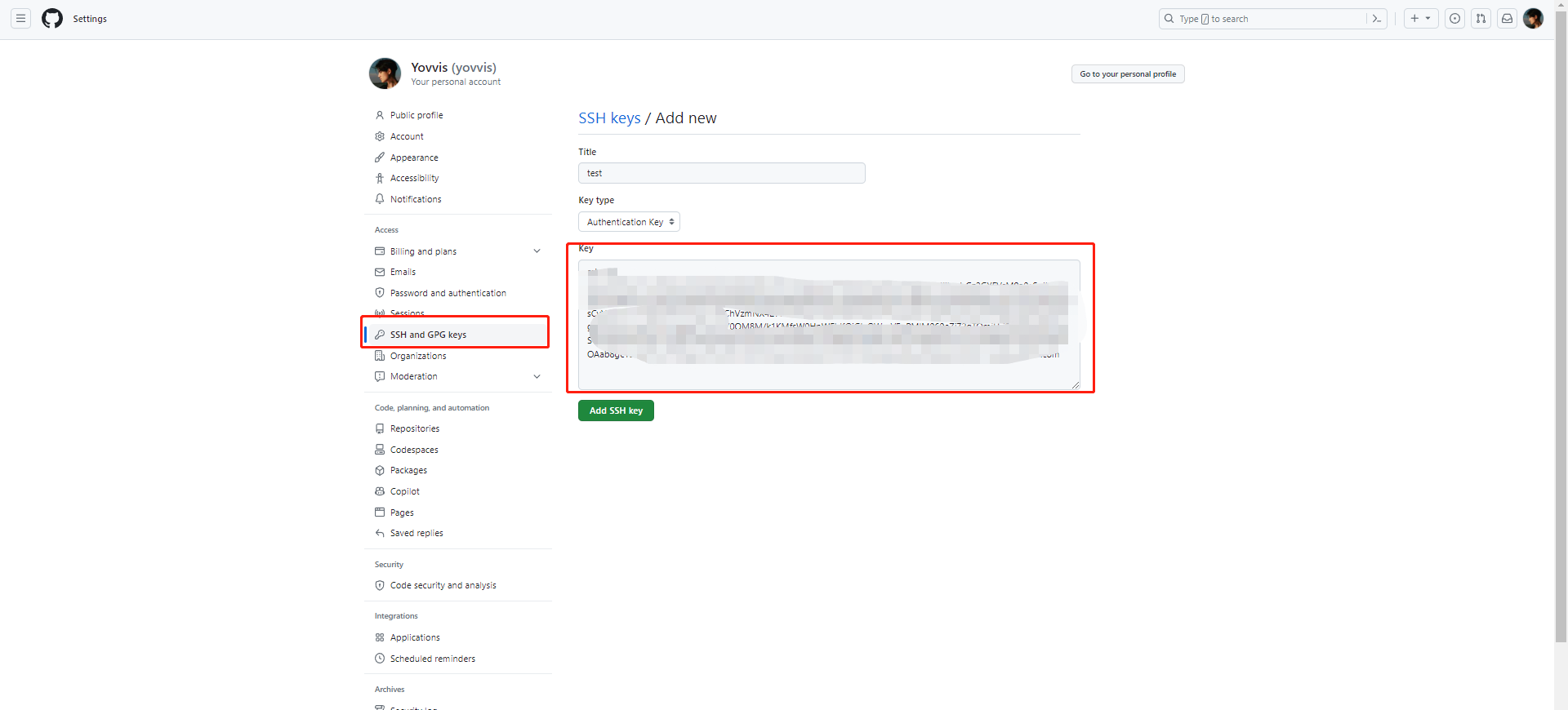Open the hamburger navigation menu
Screen dimensions: 1568x710
coord(21,19)
